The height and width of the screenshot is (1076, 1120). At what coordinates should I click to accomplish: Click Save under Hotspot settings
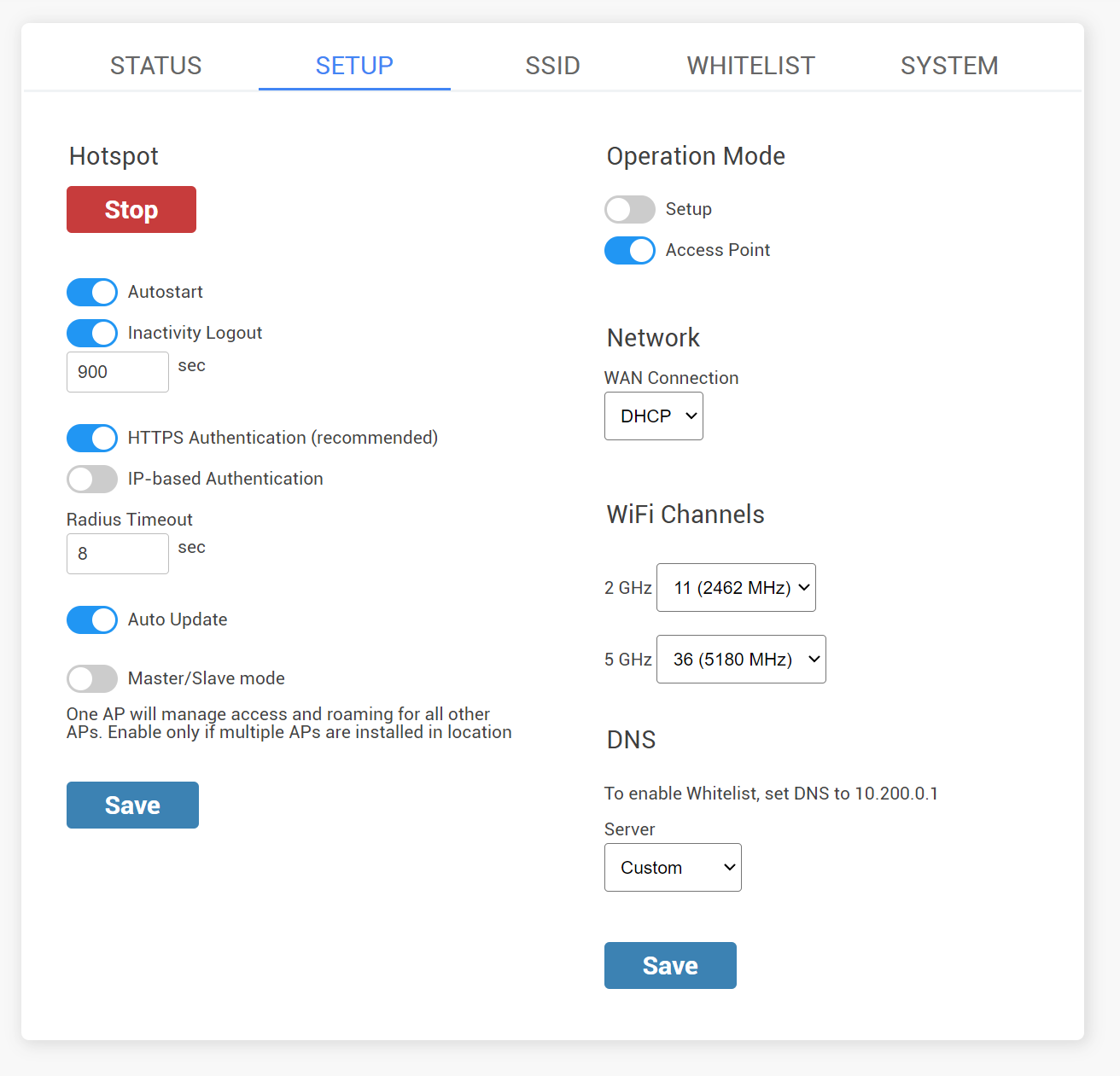pyautogui.click(x=132, y=805)
